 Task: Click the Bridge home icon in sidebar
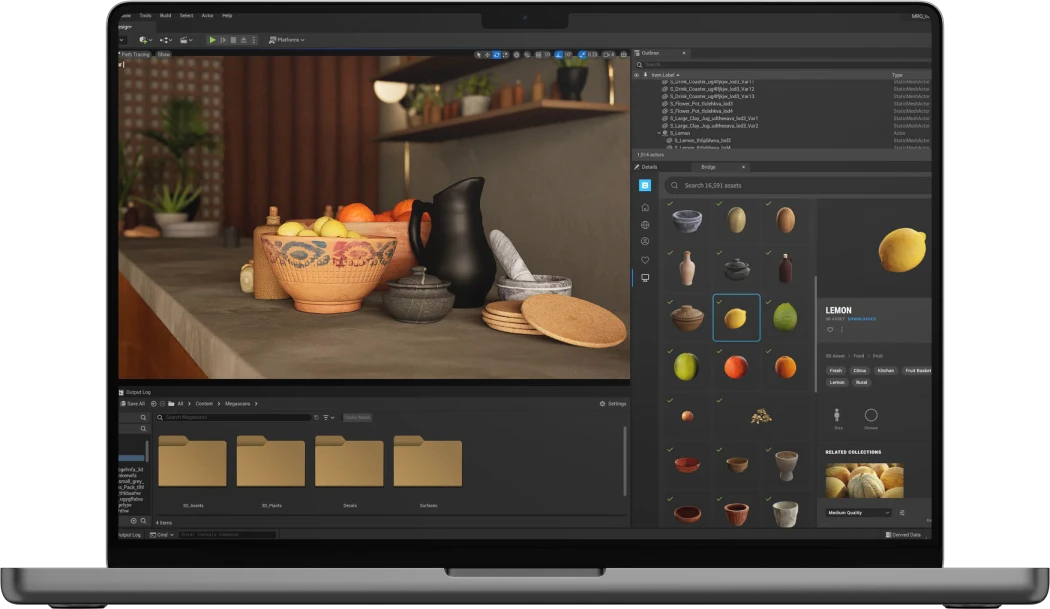(645, 207)
